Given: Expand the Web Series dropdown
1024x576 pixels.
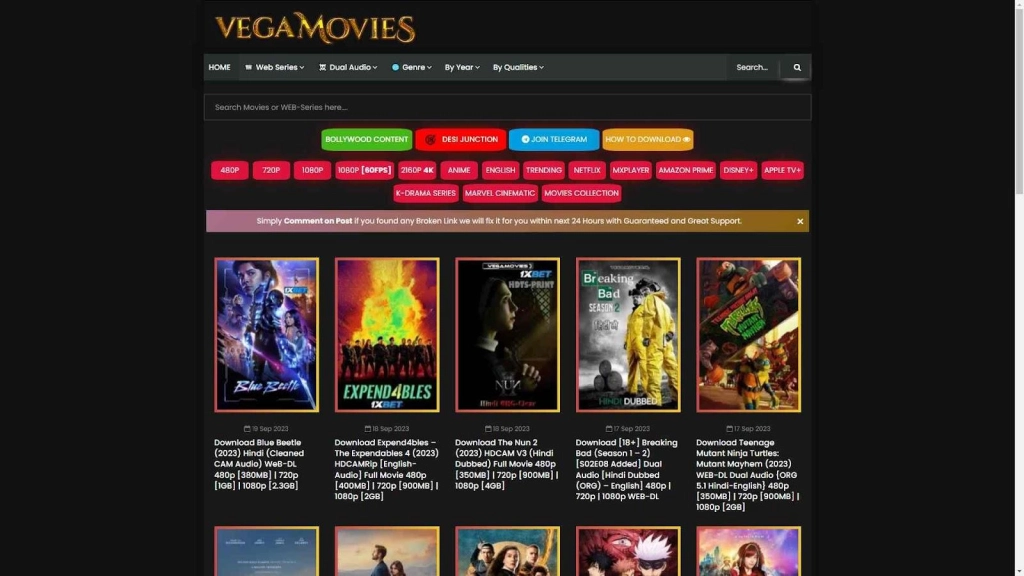Looking at the screenshot, I should coord(274,67).
